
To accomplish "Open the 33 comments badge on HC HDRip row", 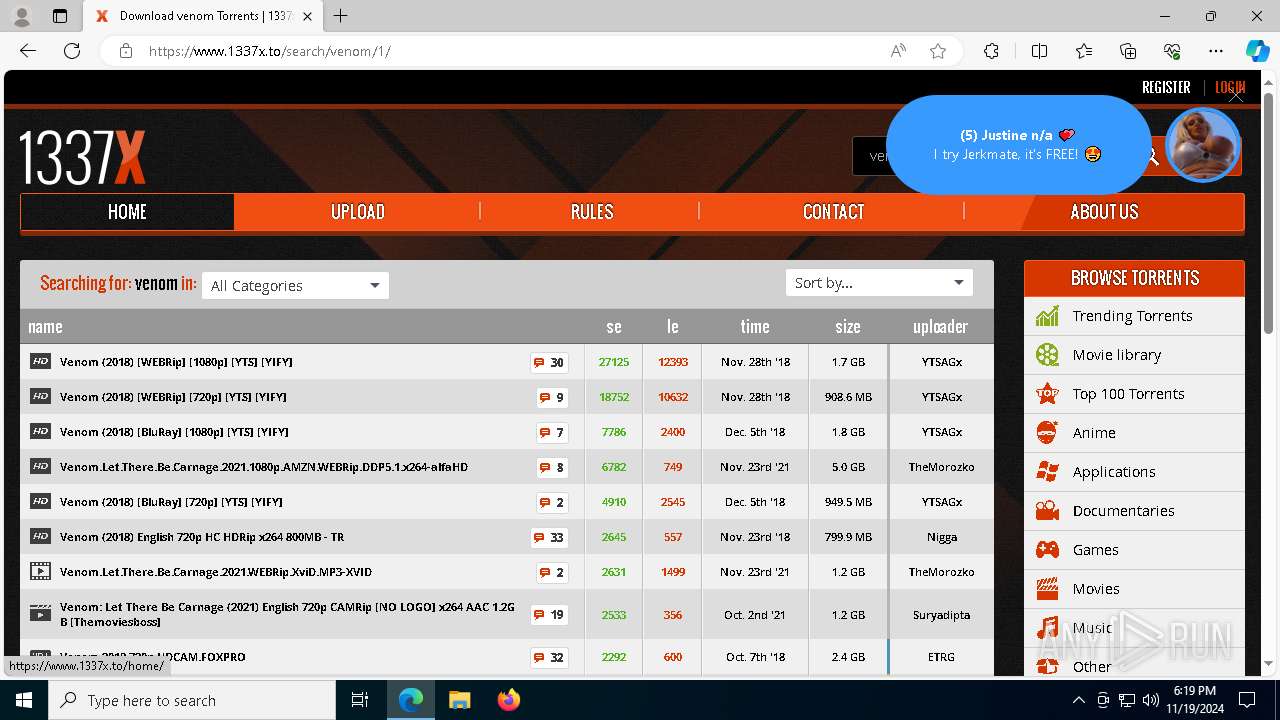I will coord(549,537).
